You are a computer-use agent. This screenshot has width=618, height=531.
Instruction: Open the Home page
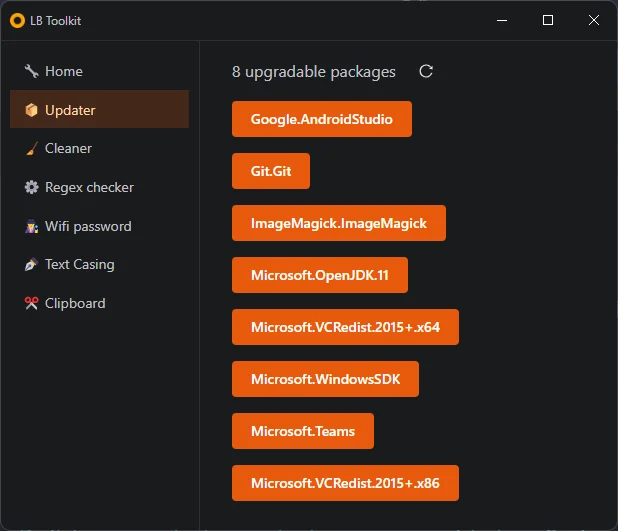[x=99, y=71]
